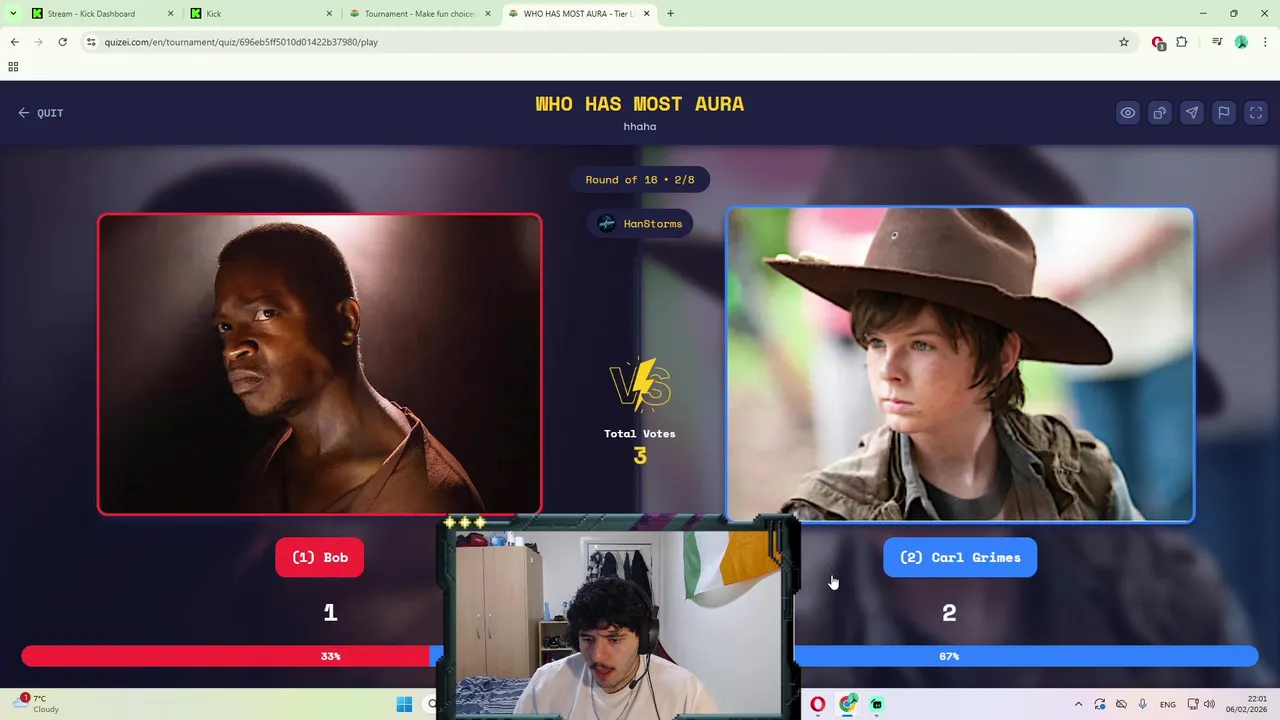
Task: Vote for the (1) Bob button
Action: click(320, 557)
